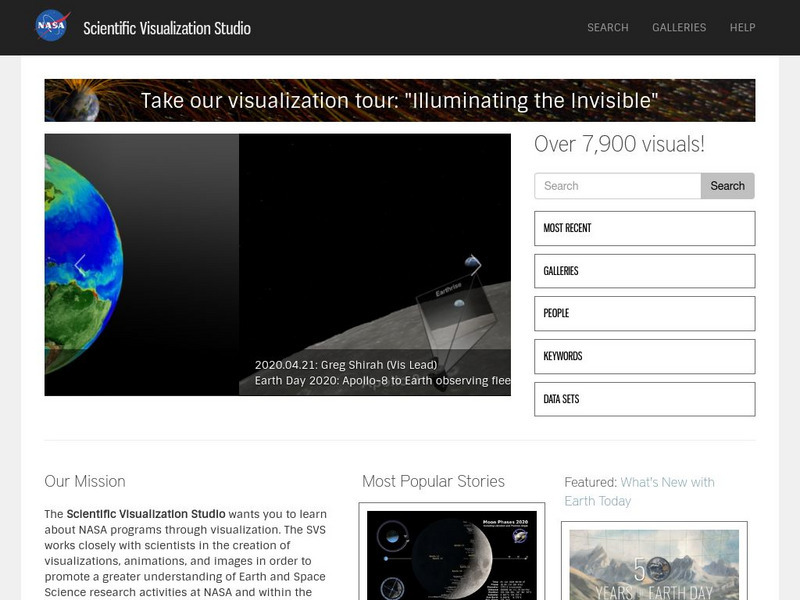Image resolution: width=800 pixels, height=600 pixels.
Task: Open the PEOPLE button
Action: 644,313
